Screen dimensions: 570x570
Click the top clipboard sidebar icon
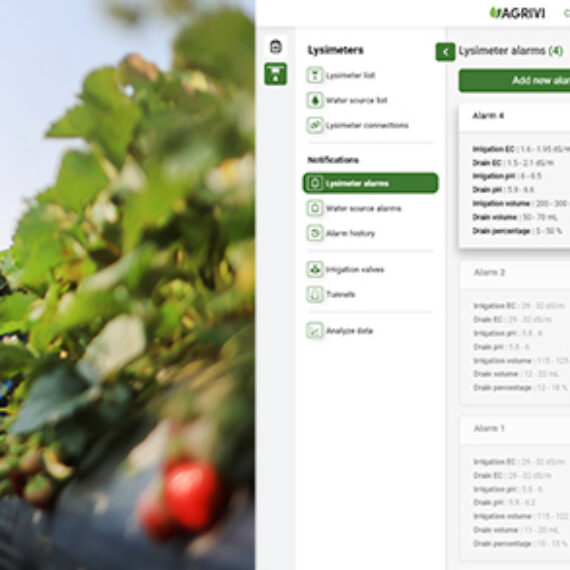276,47
